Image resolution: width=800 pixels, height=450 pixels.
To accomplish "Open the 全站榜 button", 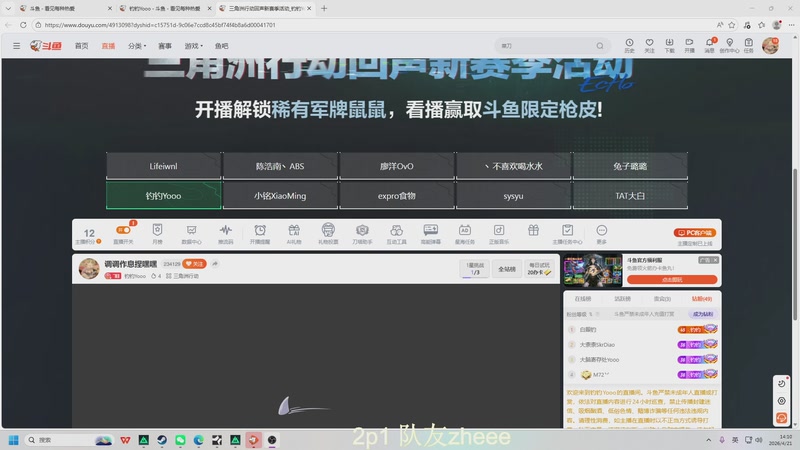I will click(507, 269).
